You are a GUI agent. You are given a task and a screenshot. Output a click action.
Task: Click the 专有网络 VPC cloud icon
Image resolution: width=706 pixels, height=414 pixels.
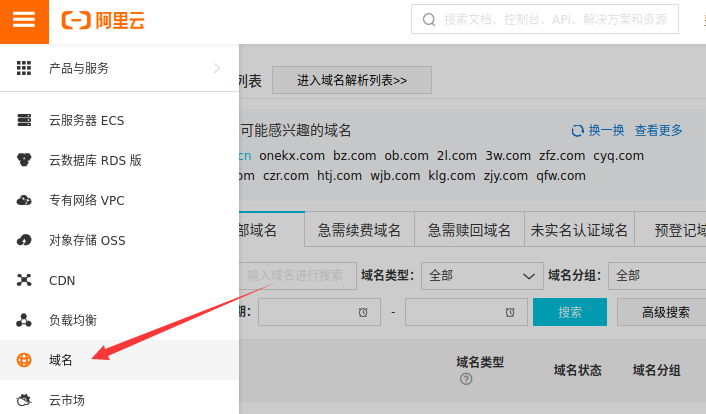(24, 200)
